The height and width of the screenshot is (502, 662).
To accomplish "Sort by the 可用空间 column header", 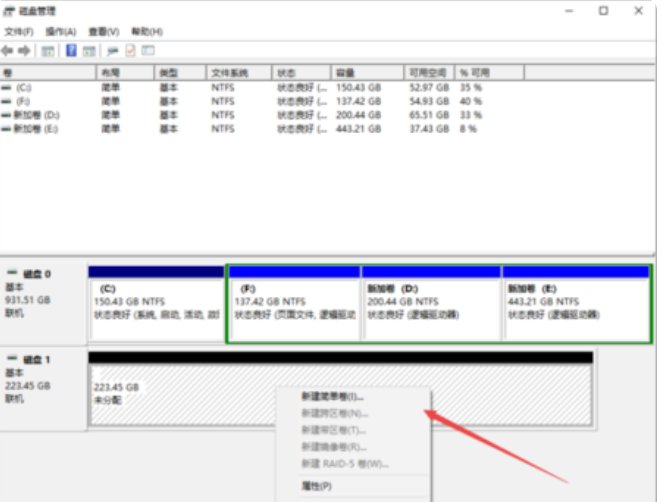I will click(429, 73).
